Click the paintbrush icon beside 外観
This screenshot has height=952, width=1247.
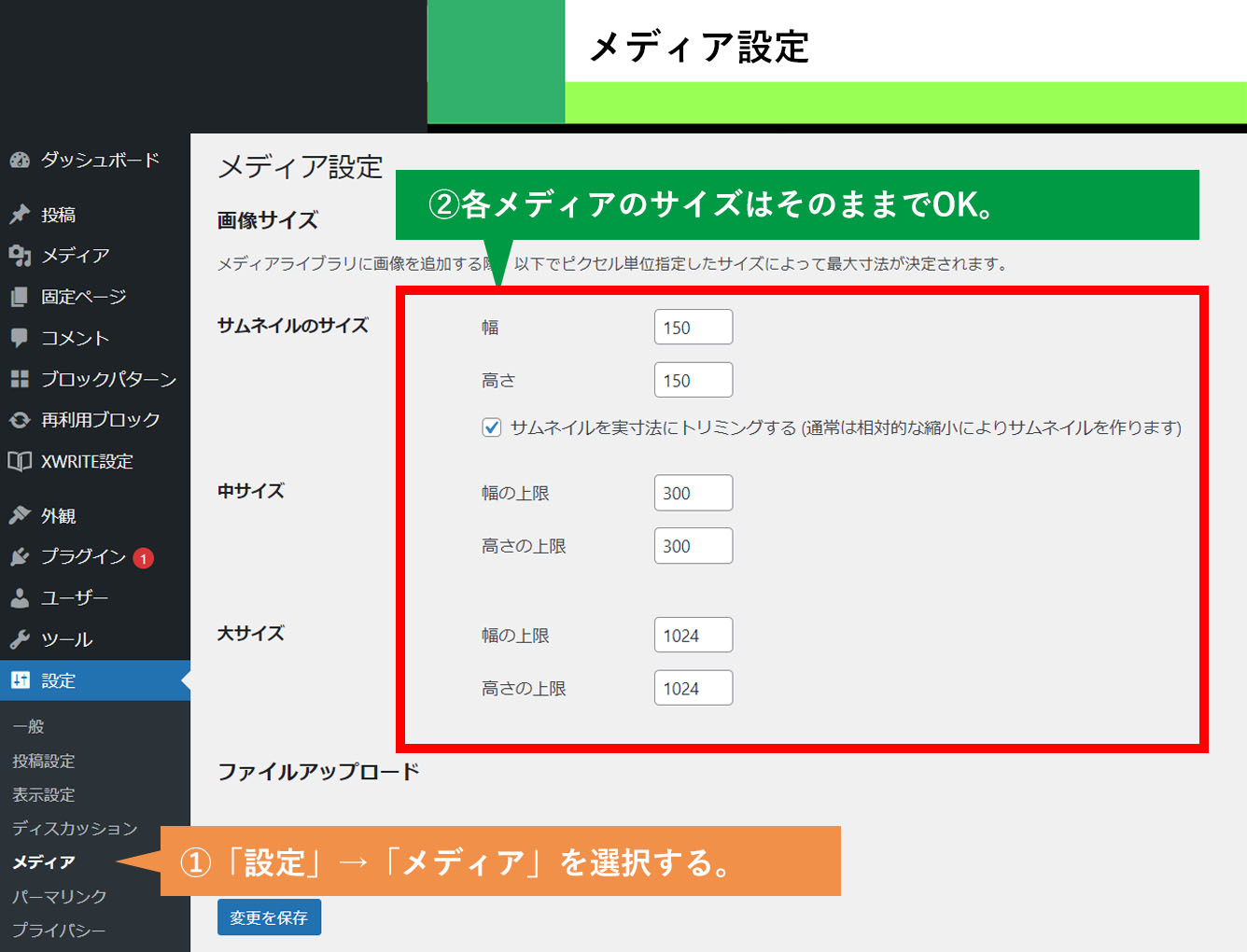(20, 515)
